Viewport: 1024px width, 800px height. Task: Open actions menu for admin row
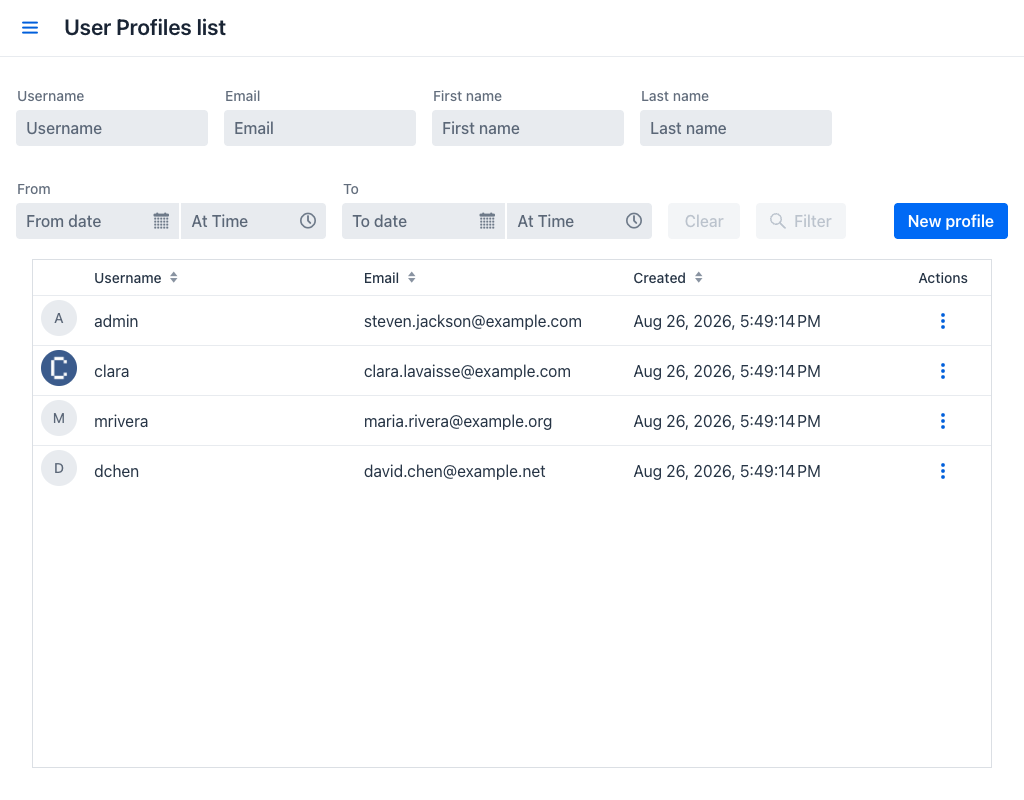click(942, 321)
